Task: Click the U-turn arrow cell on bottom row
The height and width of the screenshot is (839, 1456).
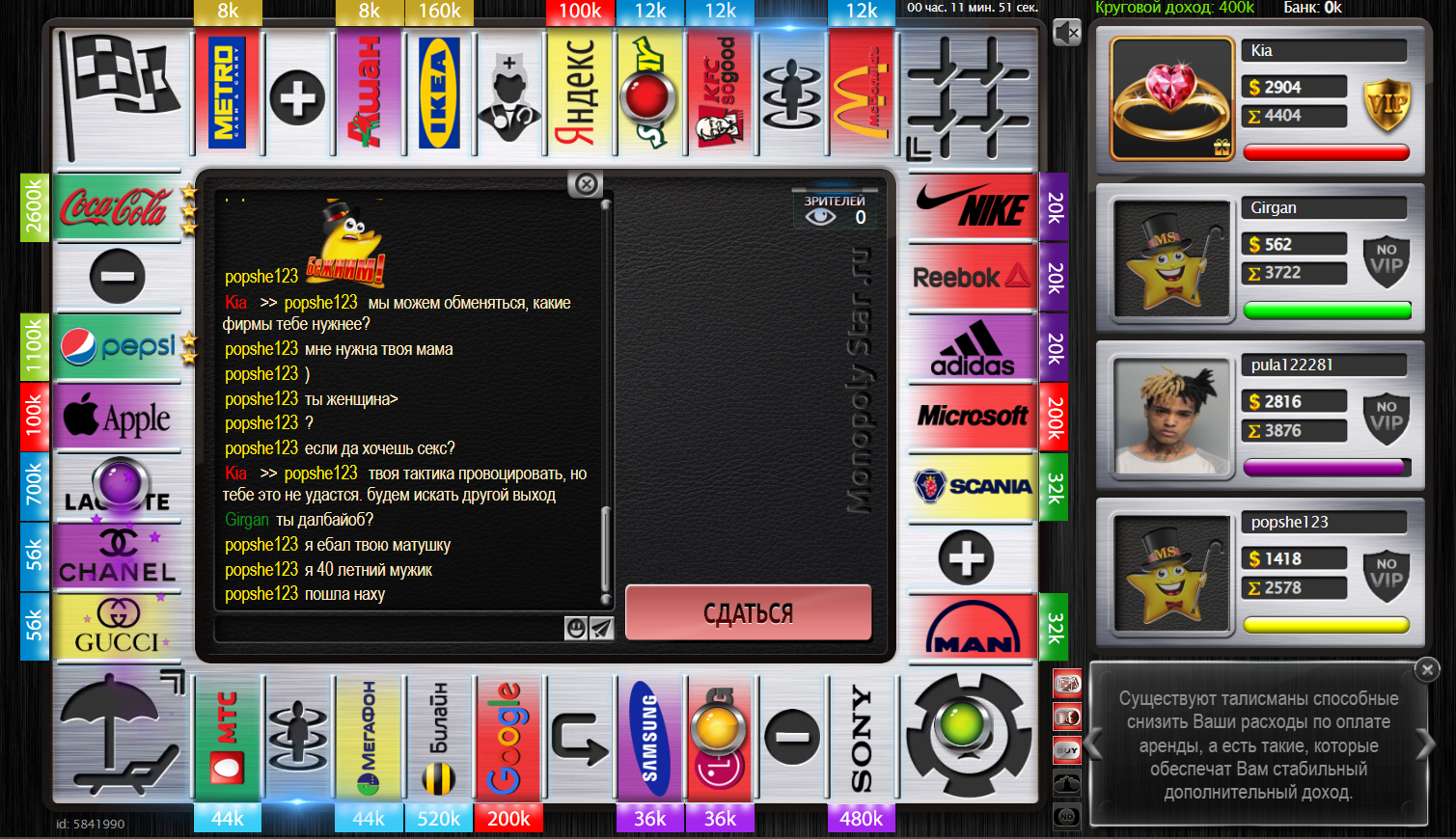Action: [580, 739]
